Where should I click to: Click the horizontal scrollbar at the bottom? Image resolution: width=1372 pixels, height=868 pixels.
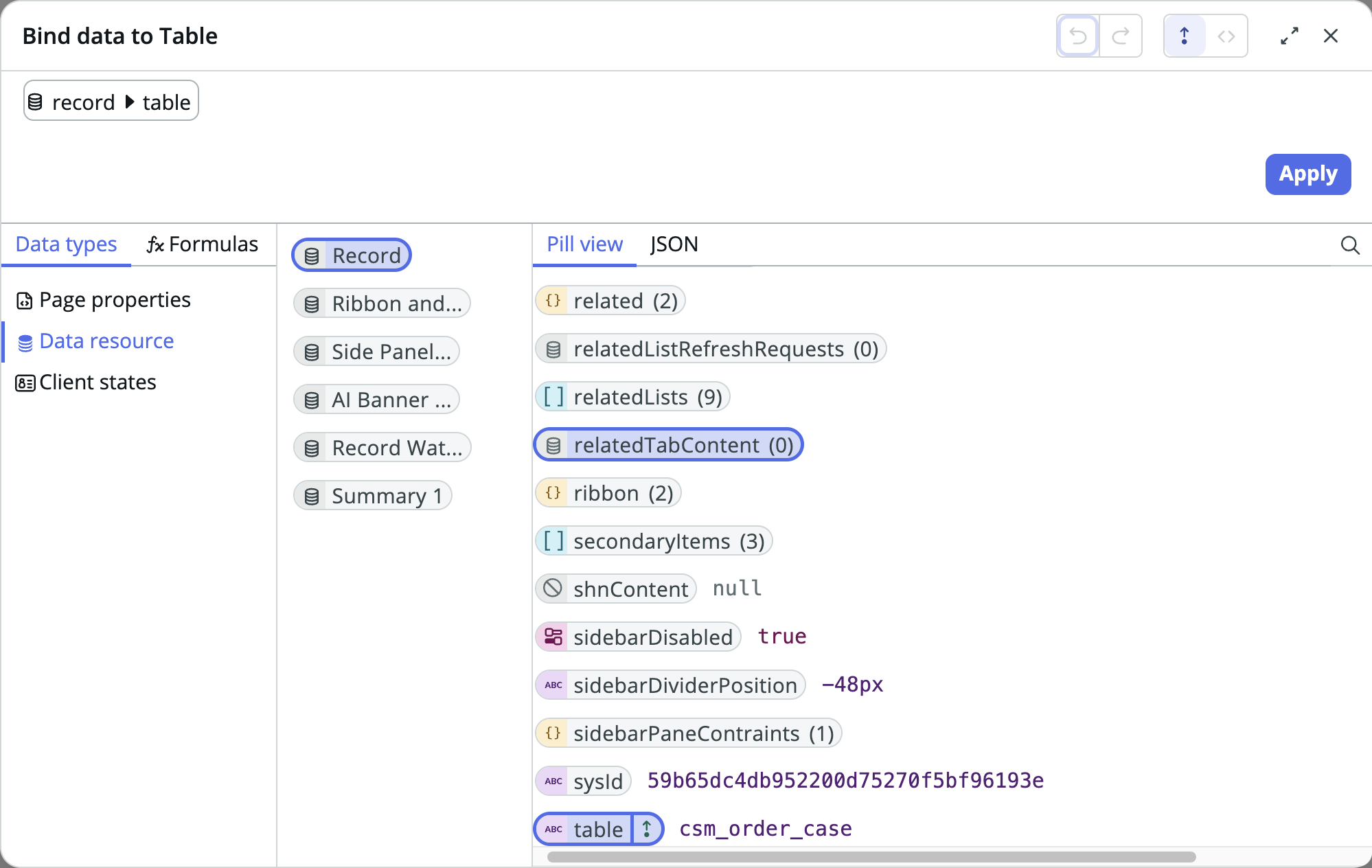pyautogui.click(x=871, y=857)
